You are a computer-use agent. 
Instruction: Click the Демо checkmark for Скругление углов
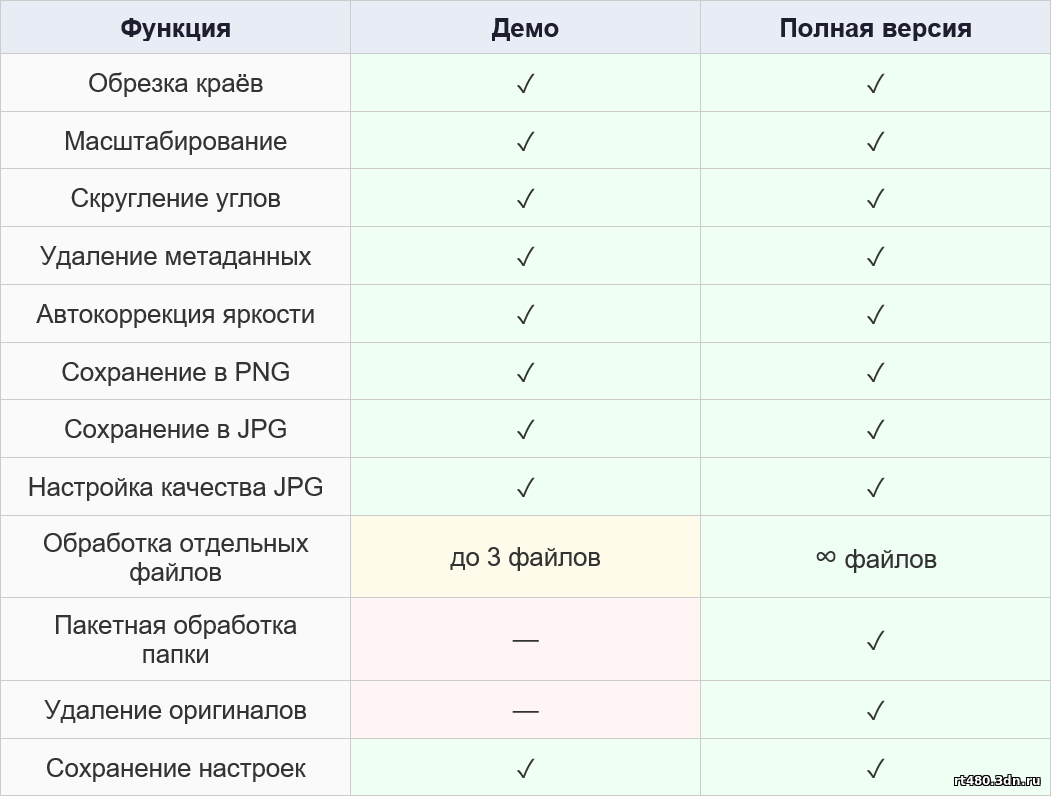tap(526, 199)
